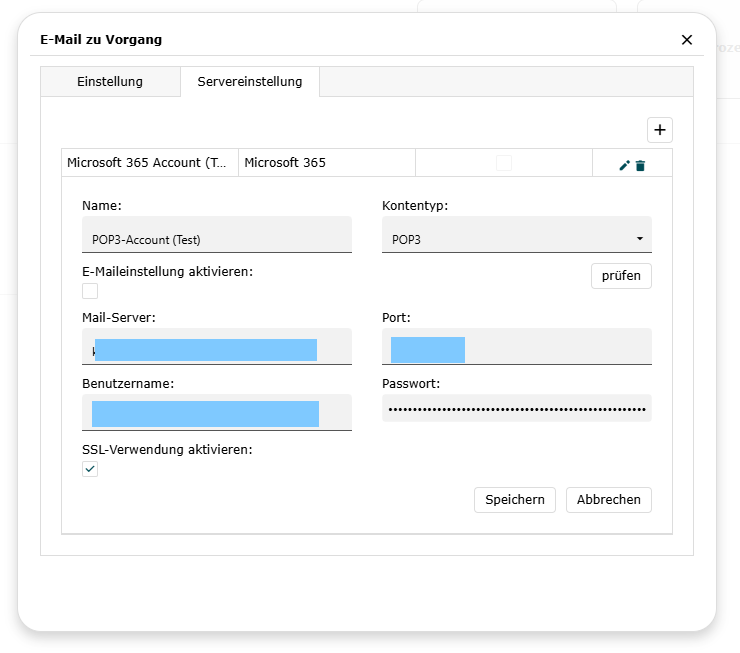Close the E-Mail zu Vorgang dialog
The width and height of the screenshot is (740, 653).
[686, 40]
